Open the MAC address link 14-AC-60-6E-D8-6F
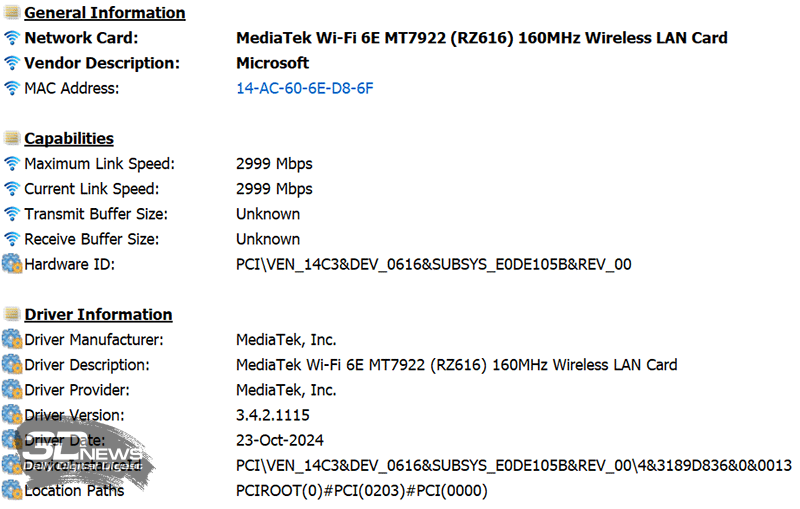This screenshot has width=800, height=509. coord(304,88)
